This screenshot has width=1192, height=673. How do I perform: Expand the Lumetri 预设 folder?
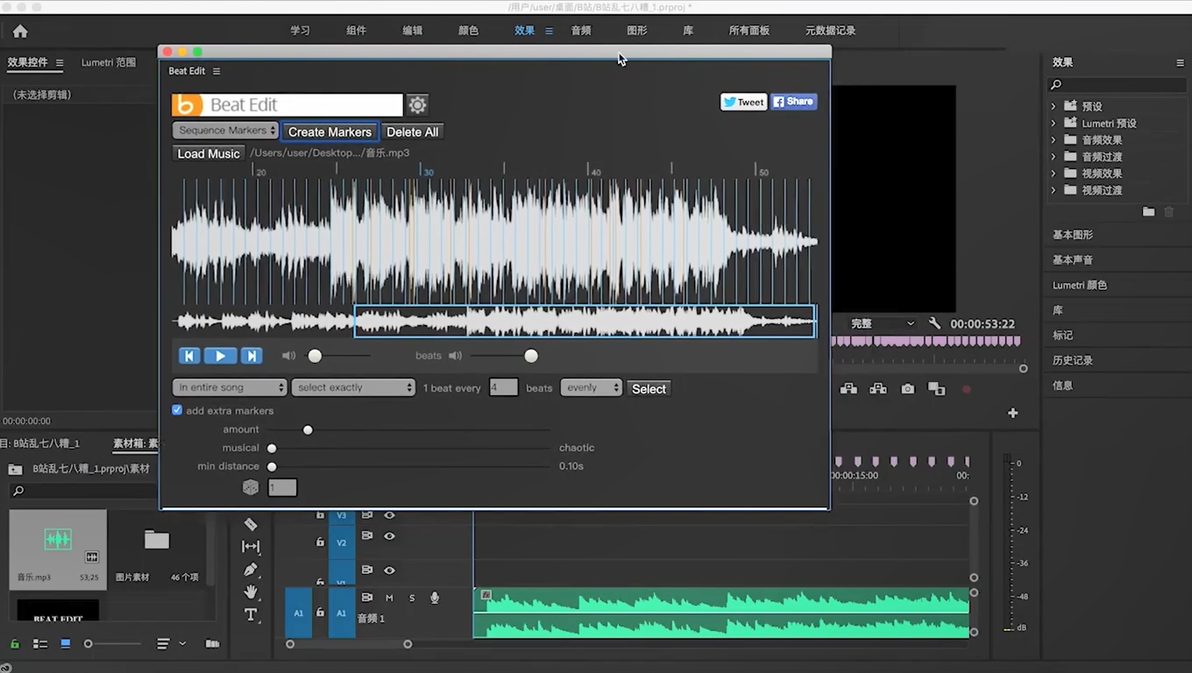click(1053, 123)
